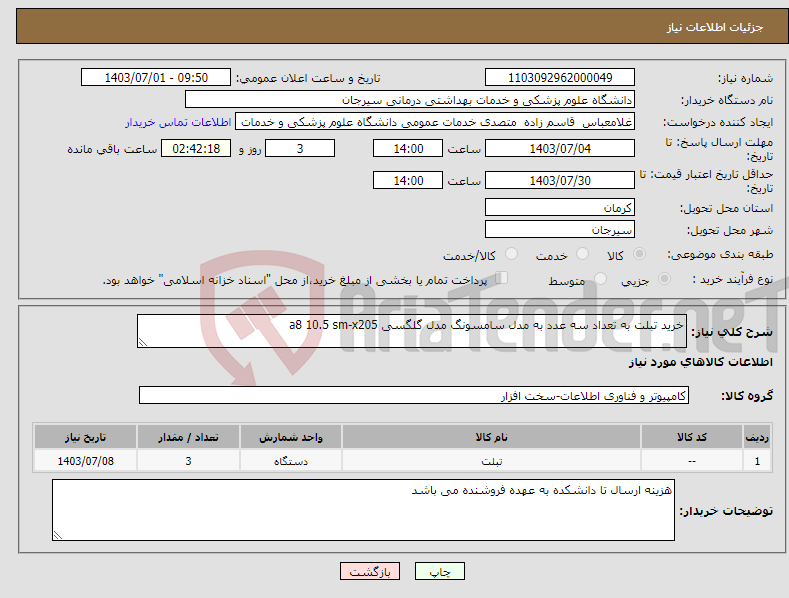Screen dimensions: 789x598
Task: Click the تعداد / مقدار column header
Action: coord(188,437)
